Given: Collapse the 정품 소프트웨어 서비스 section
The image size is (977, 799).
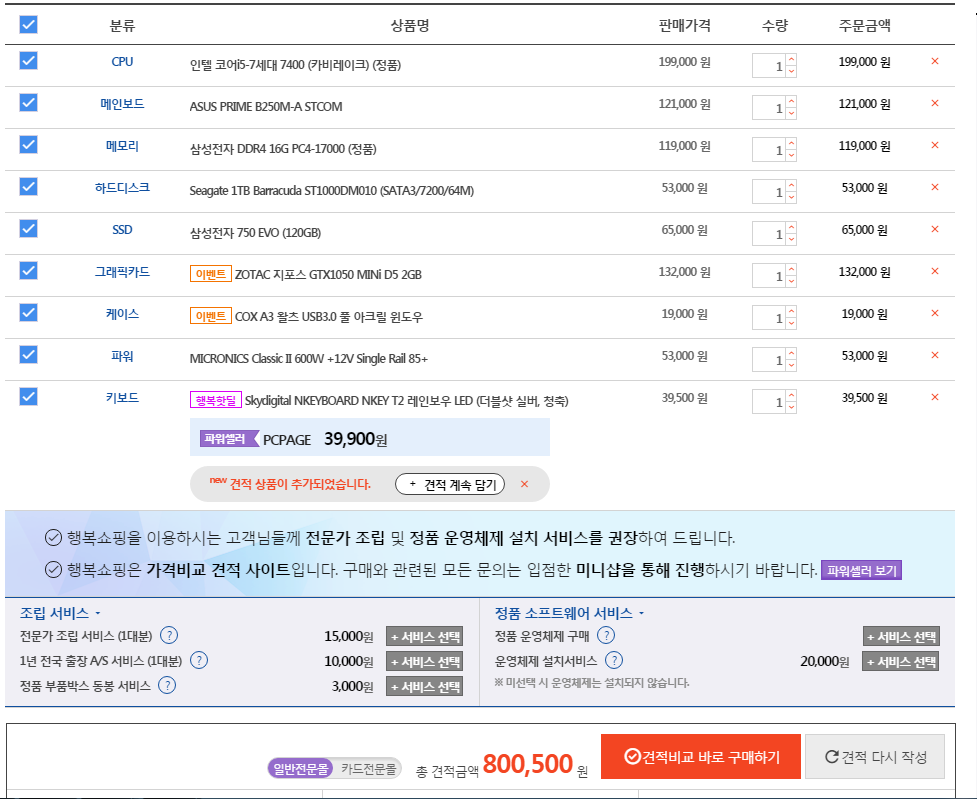Looking at the screenshot, I should [569, 613].
